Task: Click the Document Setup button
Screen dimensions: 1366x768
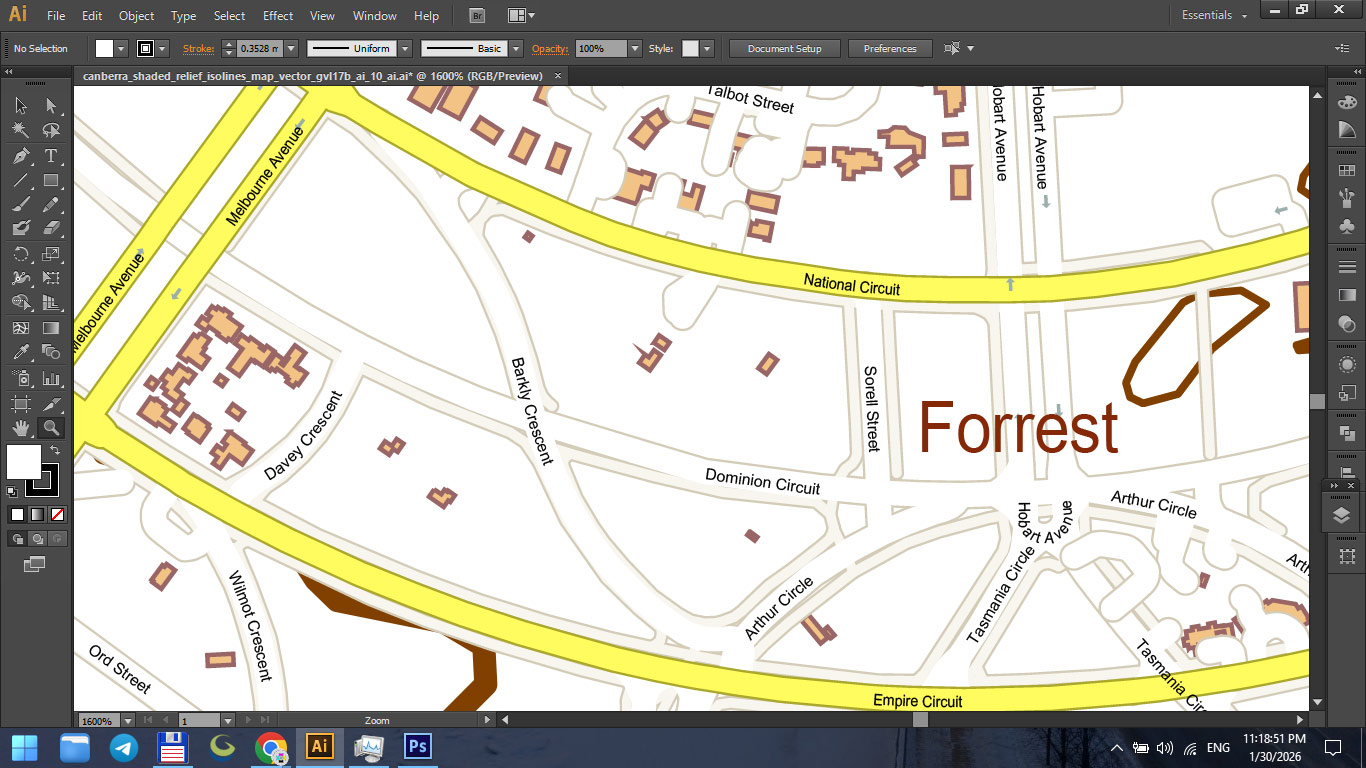Action: pos(784,49)
